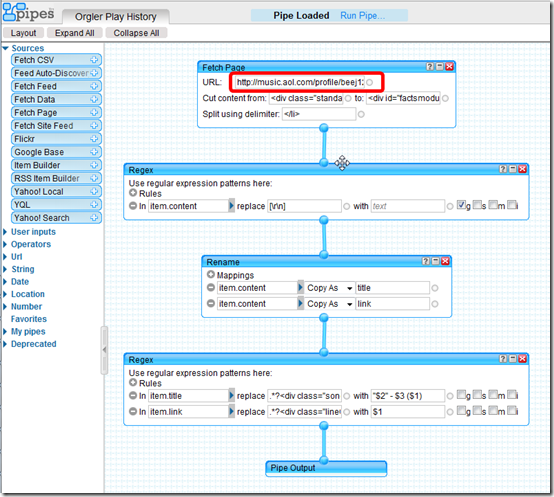Click the Layout menu button

click(x=23, y=33)
